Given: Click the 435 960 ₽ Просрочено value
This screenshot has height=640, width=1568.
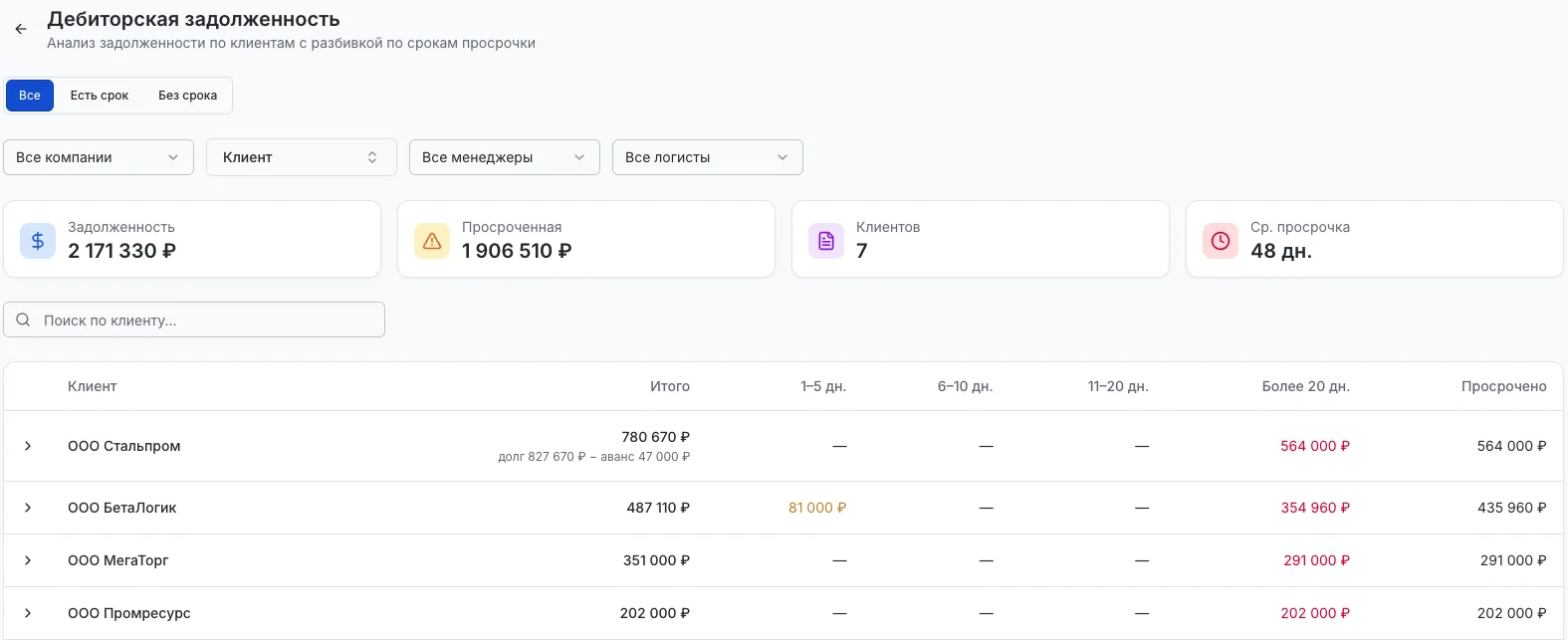Looking at the screenshot, I should [x=1512, y=508].
